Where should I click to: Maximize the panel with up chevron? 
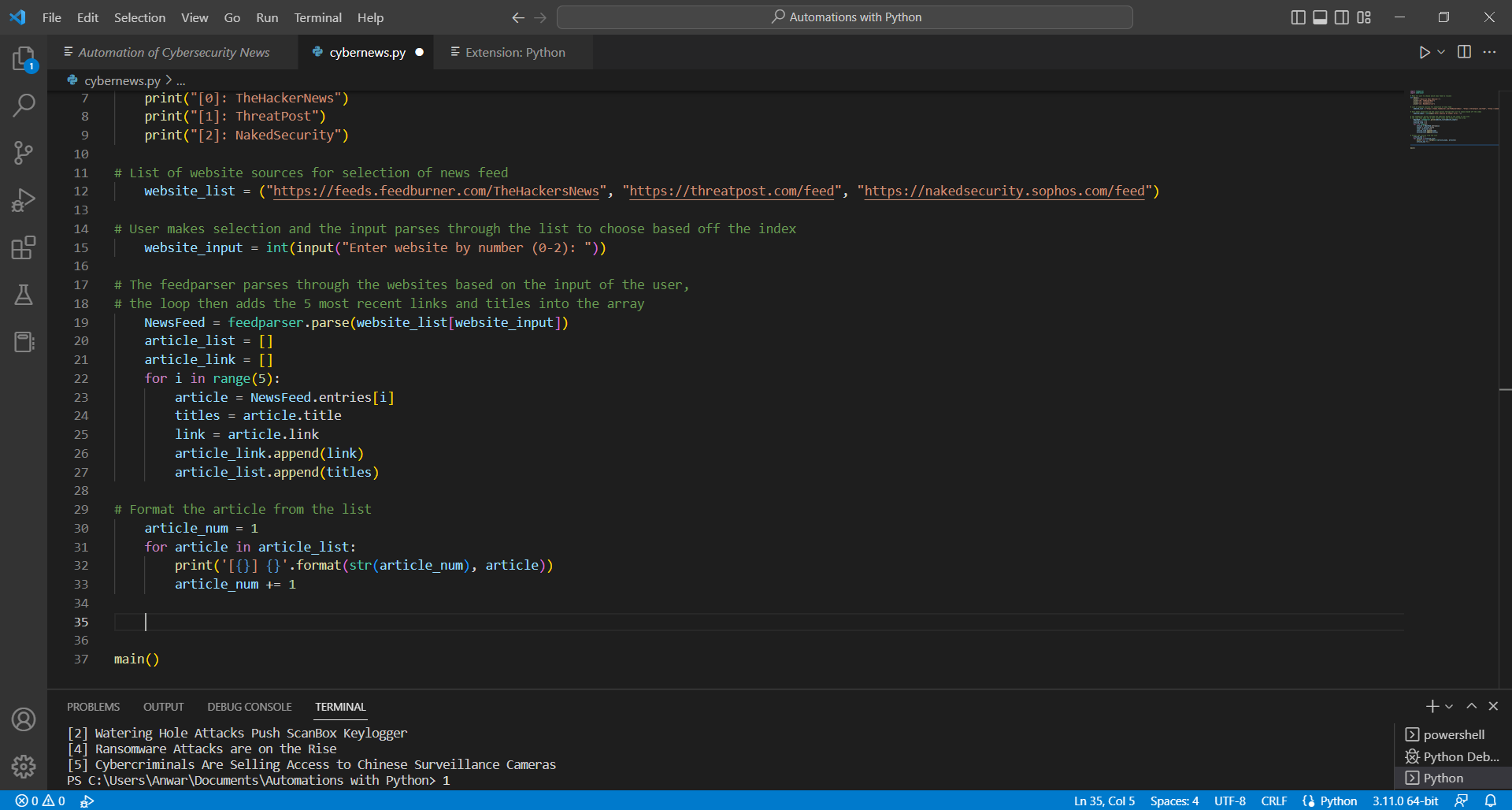pos(1471,707)
